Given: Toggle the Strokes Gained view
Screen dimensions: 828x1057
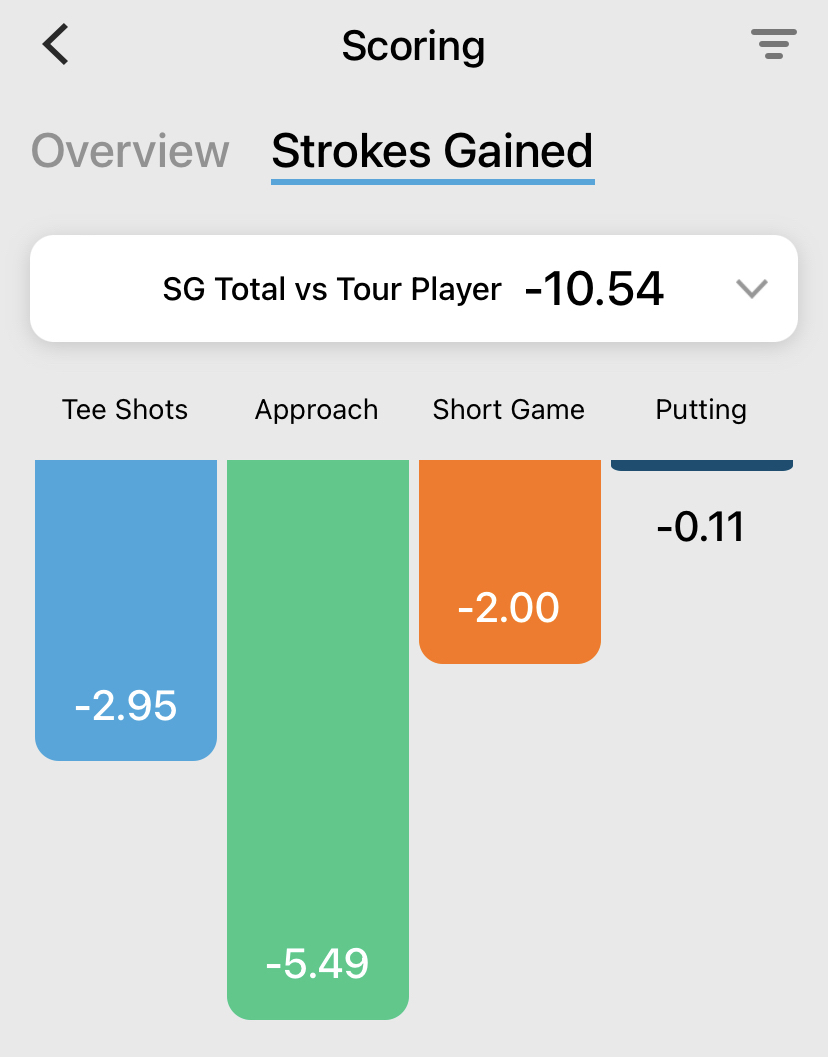Looking at the screenshot, I should (432, 151).
